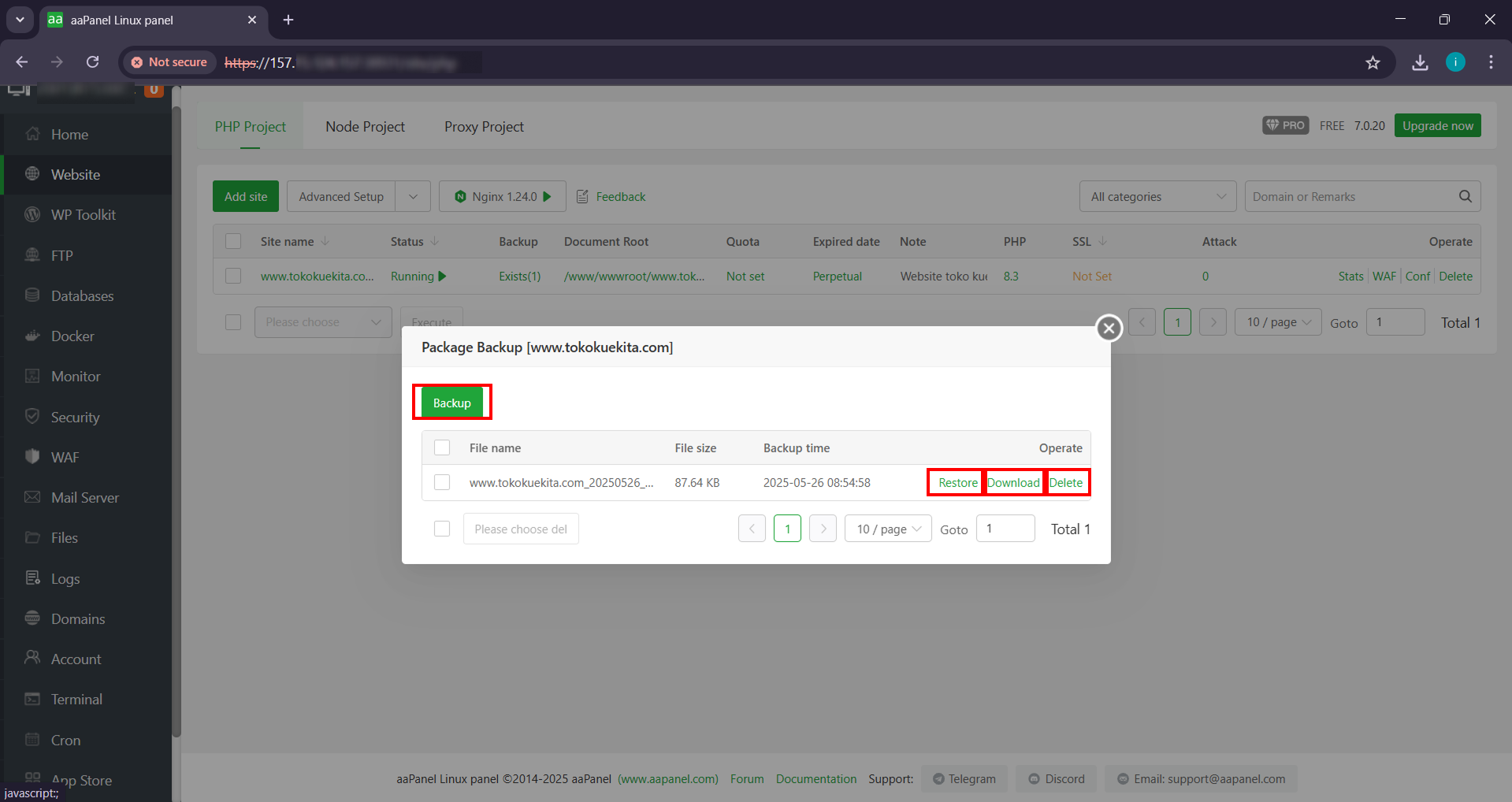Switch to the Proxy Project tab
Screen dimensions: 1512x802
click(484, 127)
